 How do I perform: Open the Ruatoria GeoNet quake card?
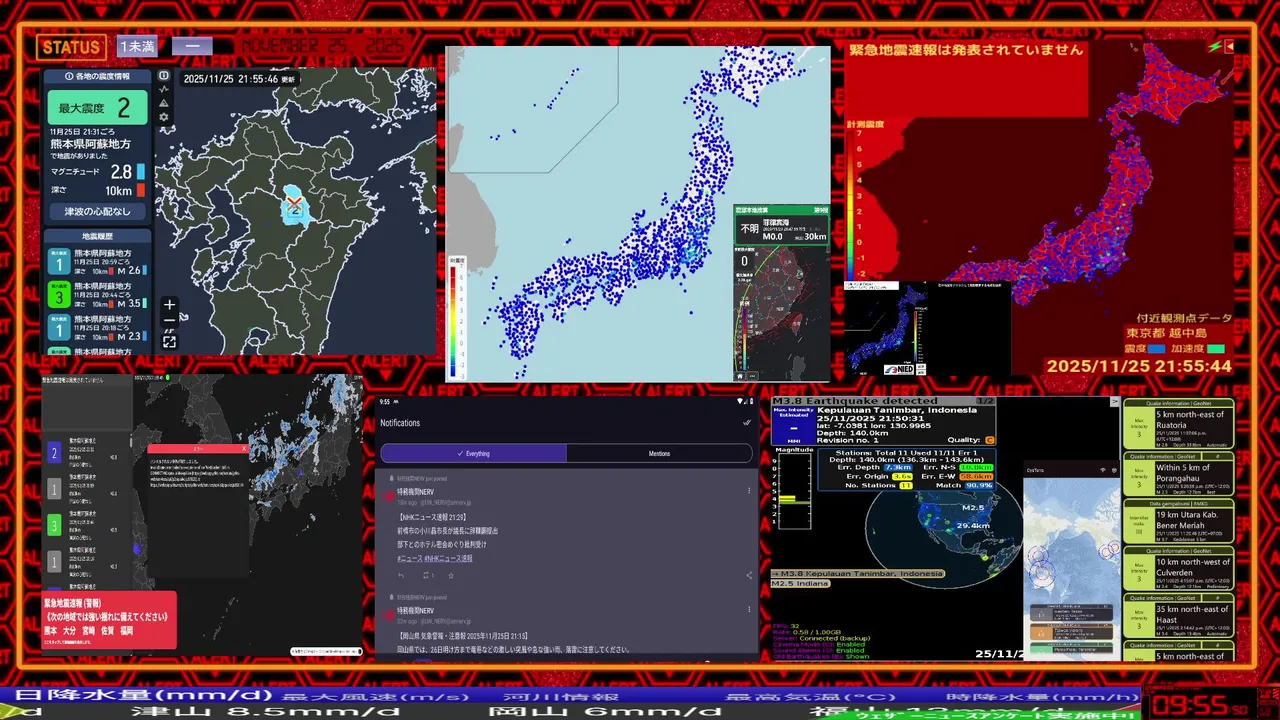point(1178,423)
